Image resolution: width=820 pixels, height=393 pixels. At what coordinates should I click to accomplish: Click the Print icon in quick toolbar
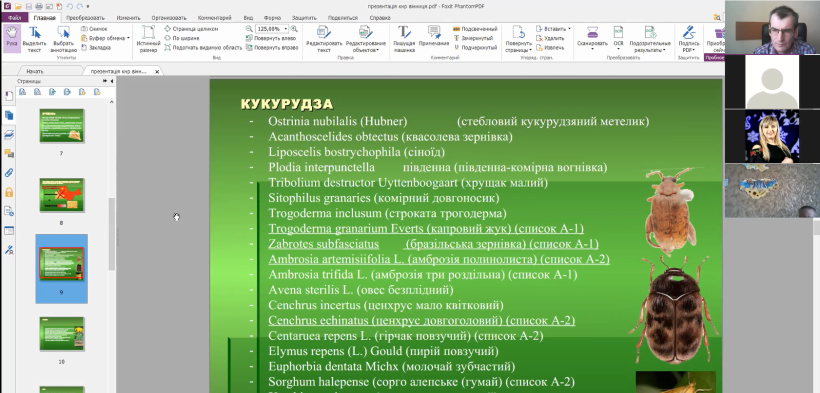38,6
